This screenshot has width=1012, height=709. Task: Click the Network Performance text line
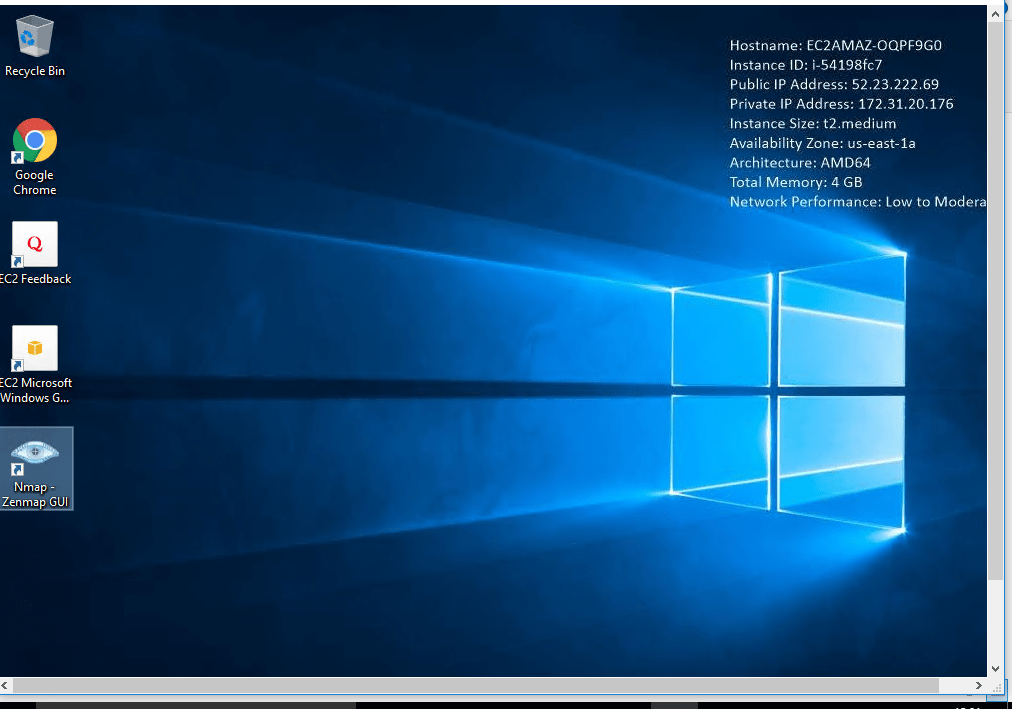click(857, 202)
